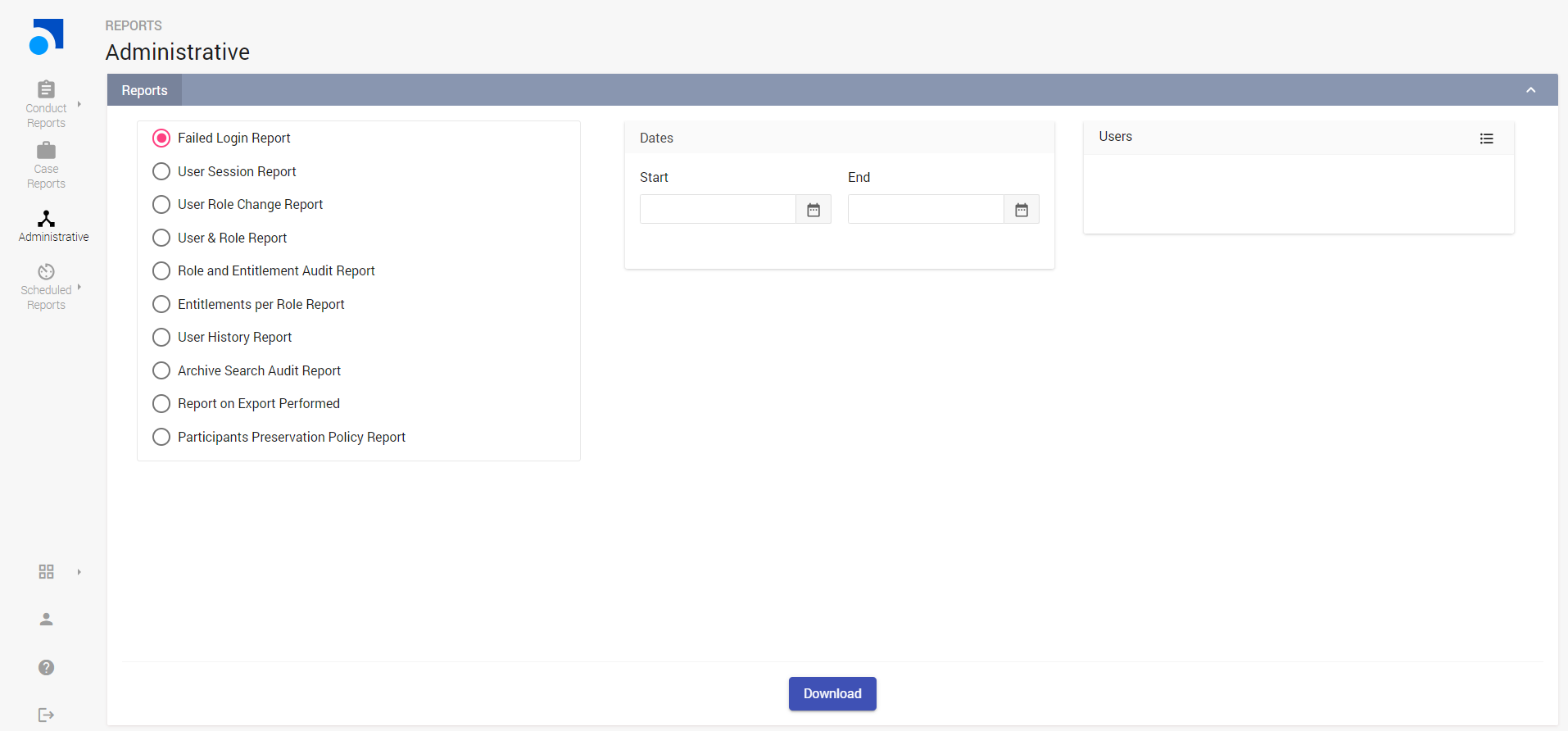
Task: Select User Session Report option
Action: pos(224,171)
